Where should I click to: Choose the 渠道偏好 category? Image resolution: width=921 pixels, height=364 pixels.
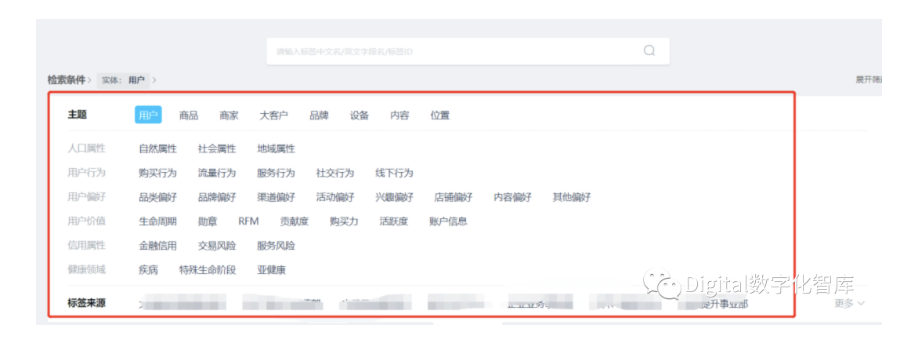(276, 197)
